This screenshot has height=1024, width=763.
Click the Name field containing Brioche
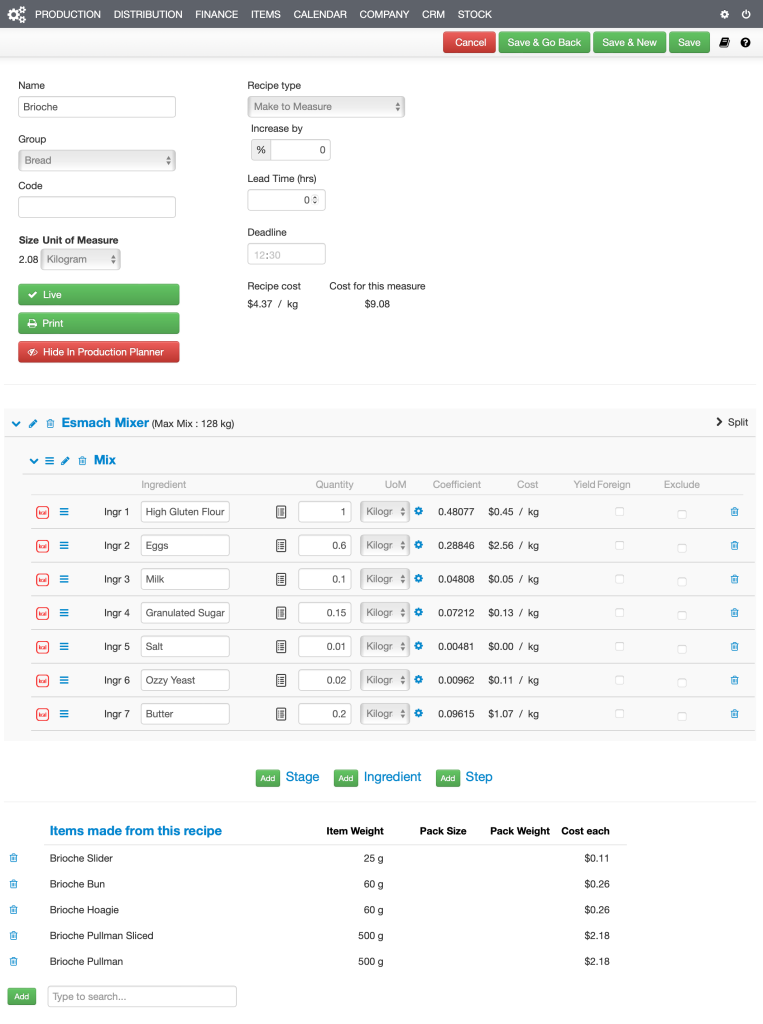pos(97,107)
